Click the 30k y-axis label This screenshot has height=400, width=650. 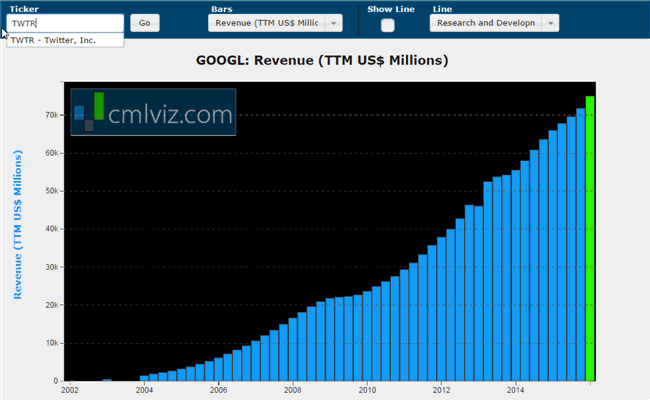tap(52, 267)
